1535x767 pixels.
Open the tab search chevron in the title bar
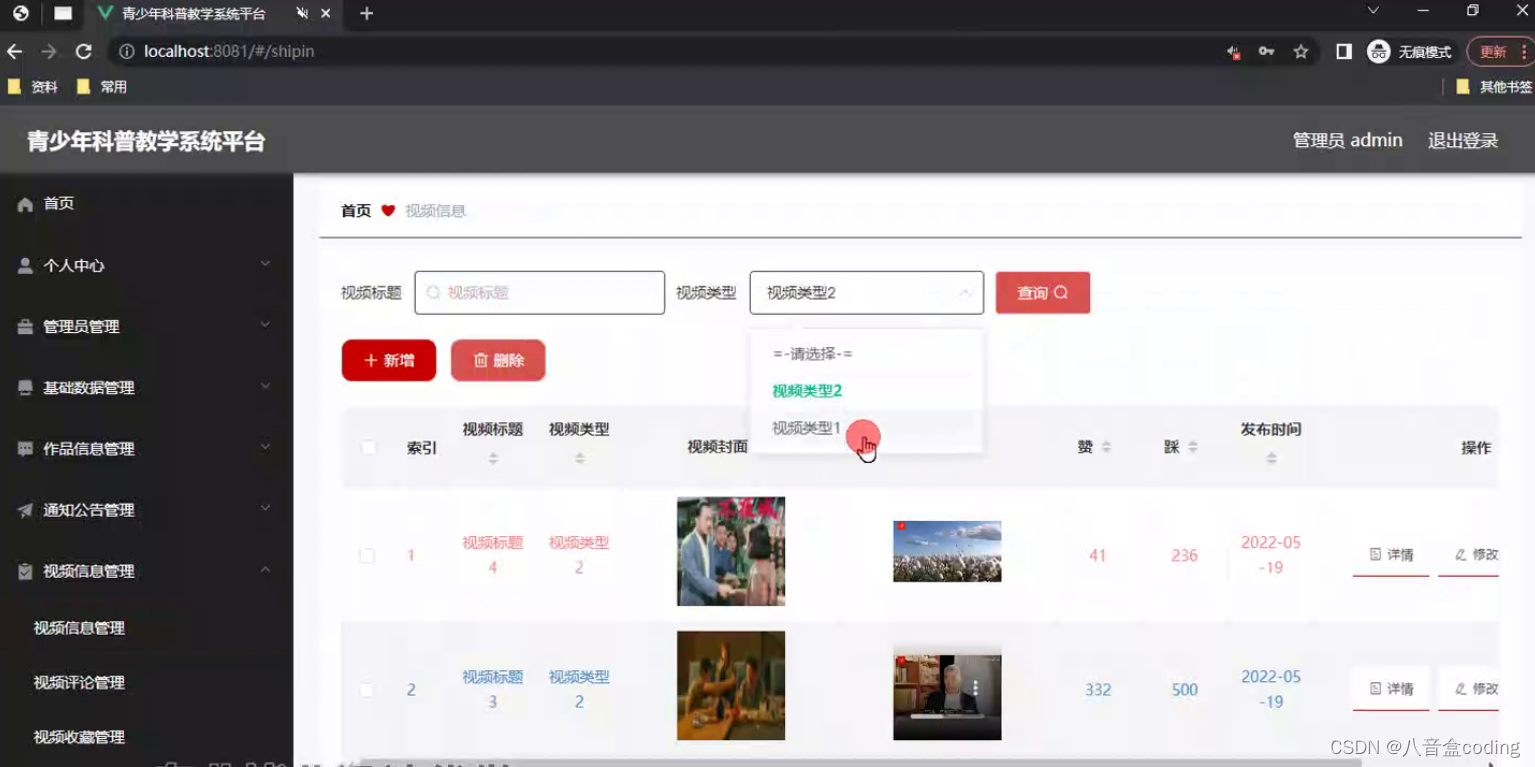click(1373, 11)
